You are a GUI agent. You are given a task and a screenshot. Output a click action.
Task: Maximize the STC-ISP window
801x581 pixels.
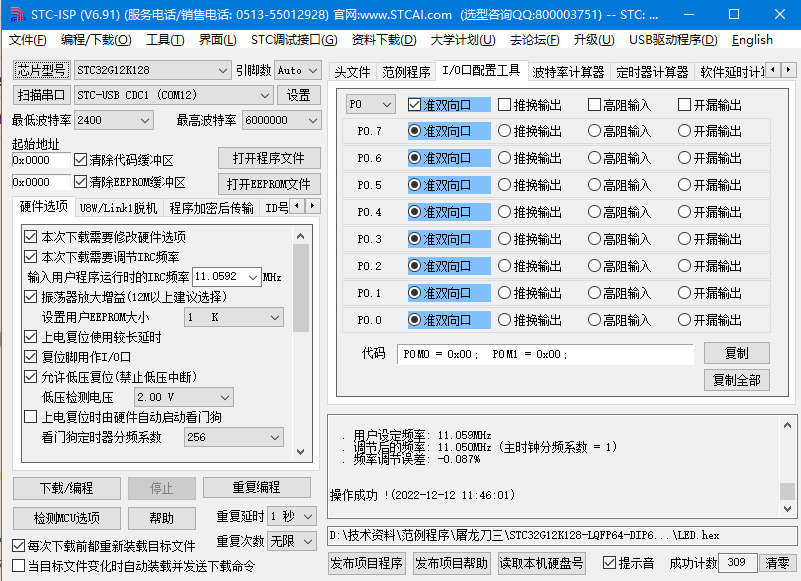pos(734,14)
